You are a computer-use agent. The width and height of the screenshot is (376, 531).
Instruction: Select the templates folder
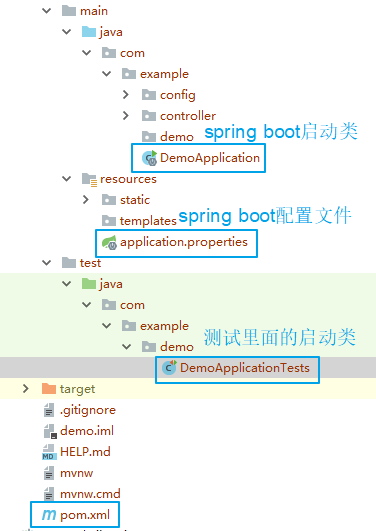[148, 221]
